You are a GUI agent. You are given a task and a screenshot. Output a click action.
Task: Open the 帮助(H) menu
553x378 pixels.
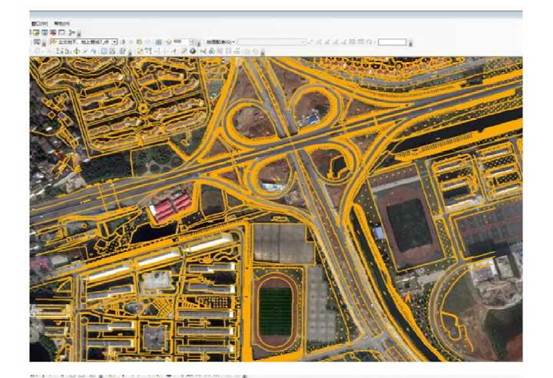[62, 24]
